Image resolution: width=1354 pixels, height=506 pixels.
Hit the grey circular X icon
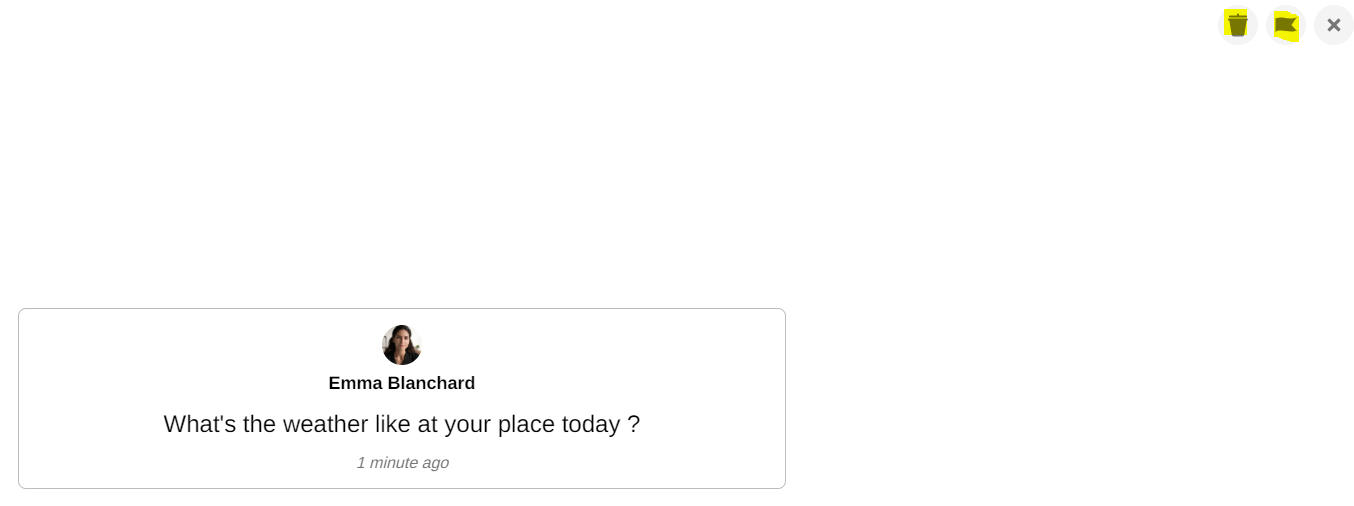1333,25
